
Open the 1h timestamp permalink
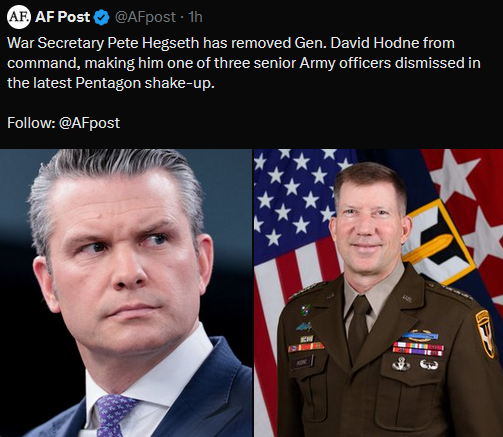pos(195,17)
